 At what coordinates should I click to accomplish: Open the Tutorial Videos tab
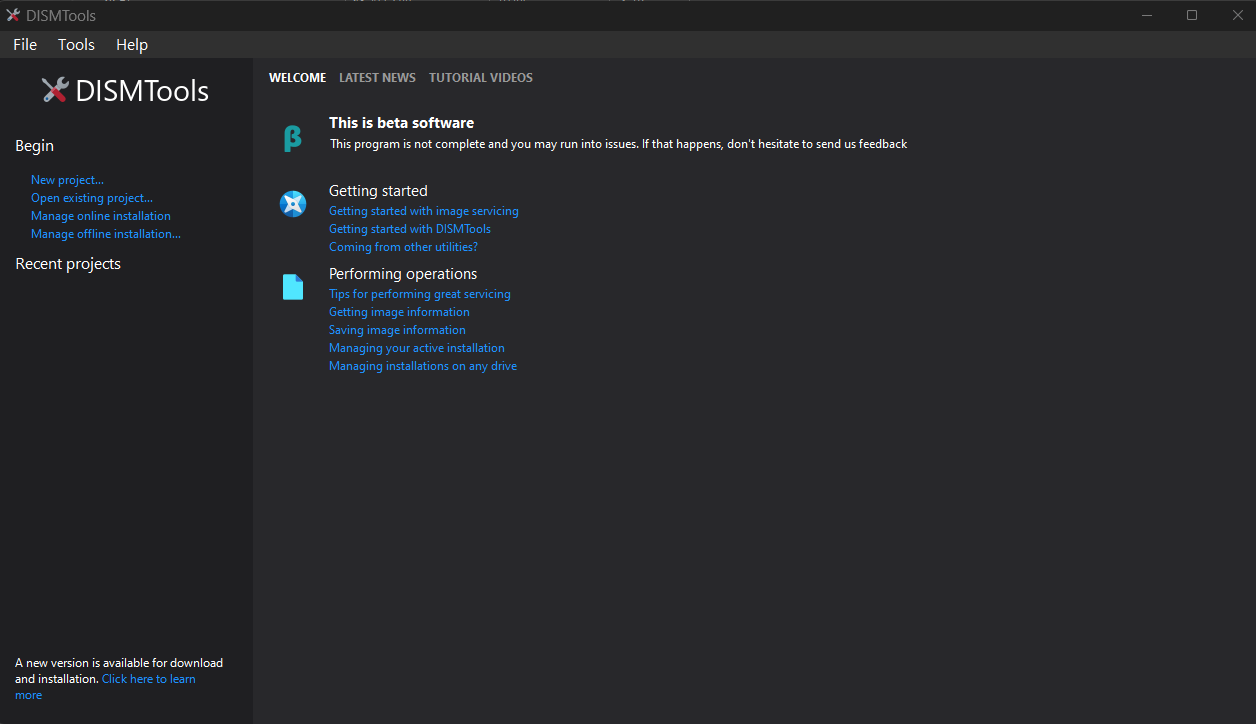(x=481, y=78)
